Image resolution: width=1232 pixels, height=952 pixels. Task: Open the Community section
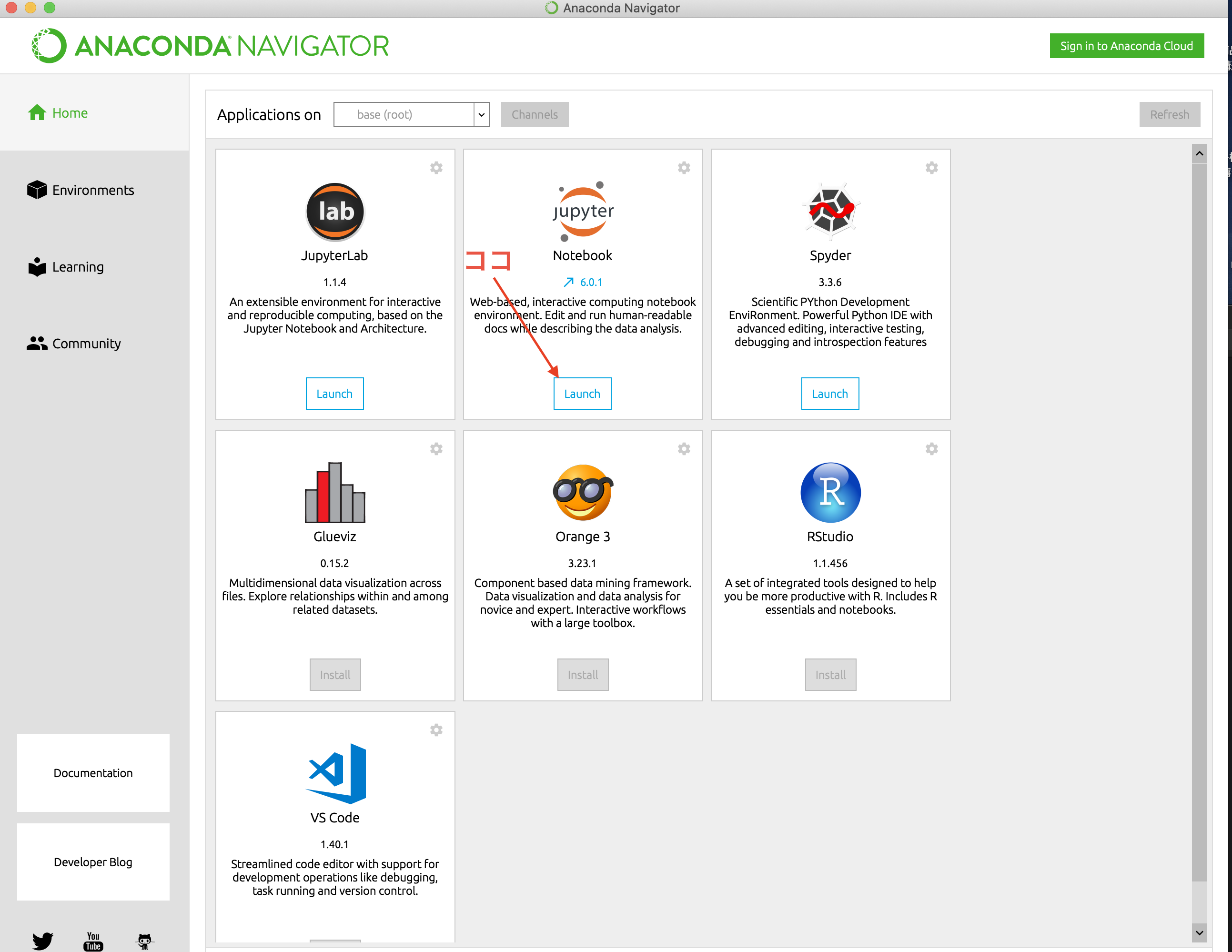click(86, 344)
